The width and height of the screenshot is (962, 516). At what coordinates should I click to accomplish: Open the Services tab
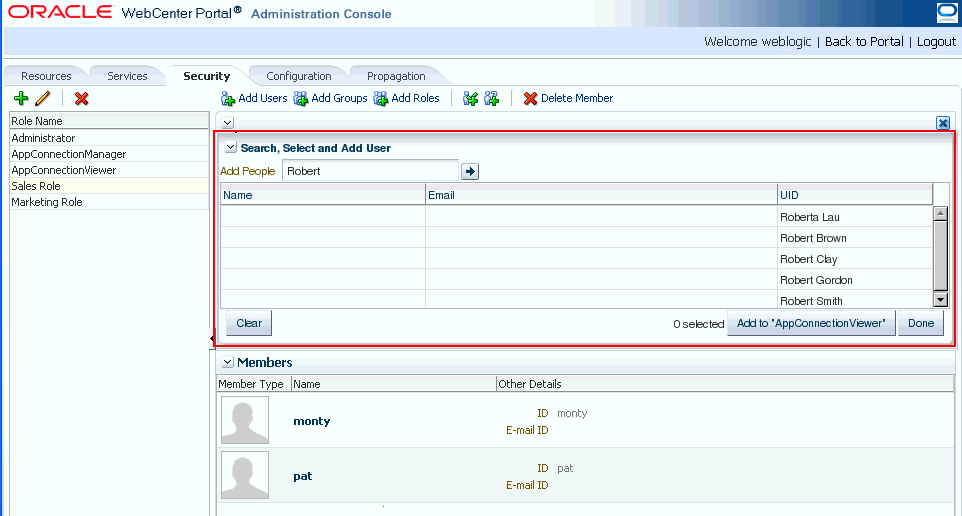pyautogui.click(x=127, y=76)
